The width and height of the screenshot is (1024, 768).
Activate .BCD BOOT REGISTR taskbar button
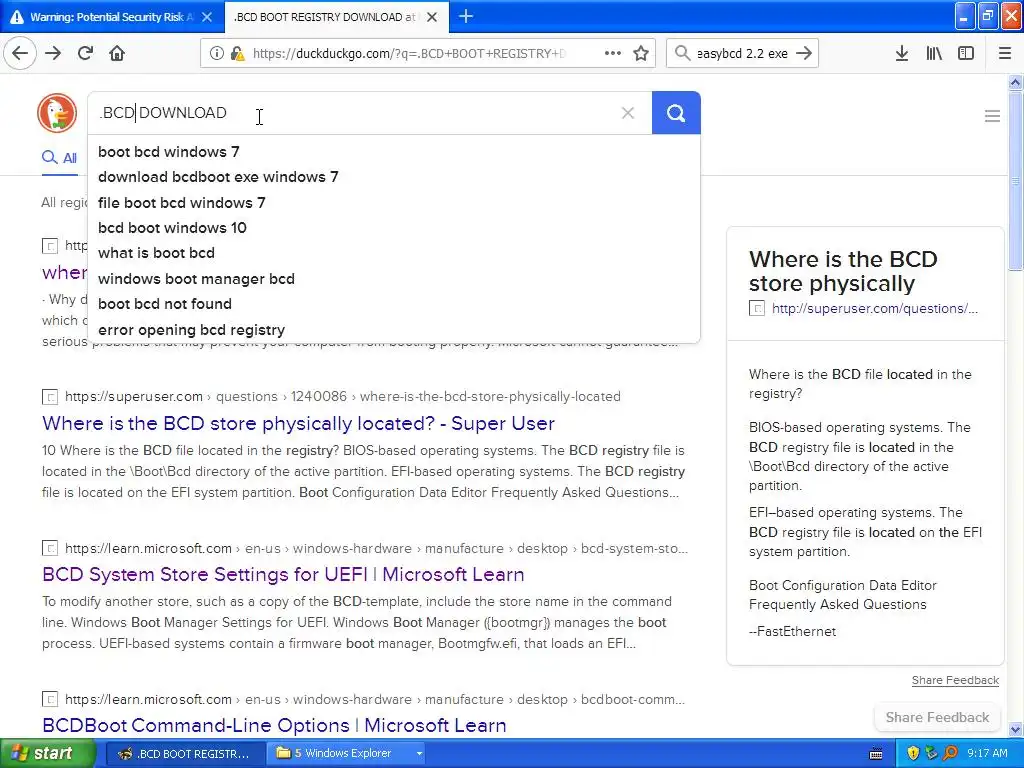point(184,753)
